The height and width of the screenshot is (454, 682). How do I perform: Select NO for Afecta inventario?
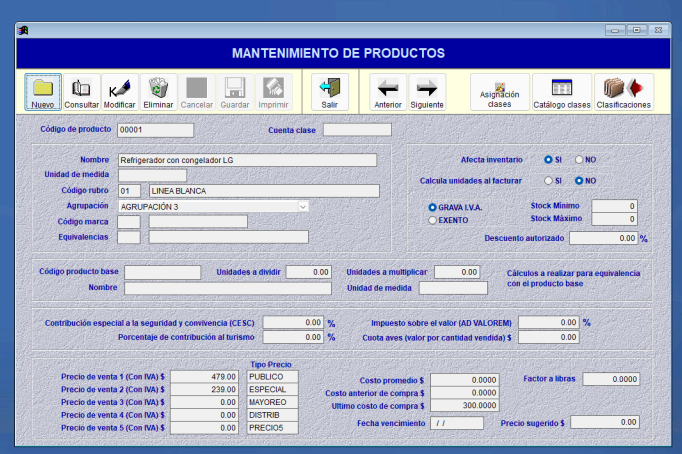point(579,159)
